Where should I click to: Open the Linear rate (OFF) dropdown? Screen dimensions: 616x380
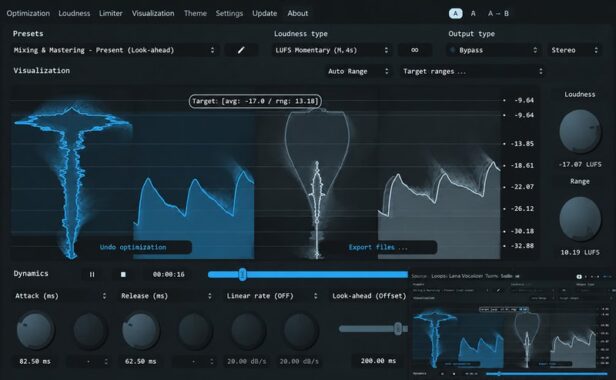coord(271,296)
